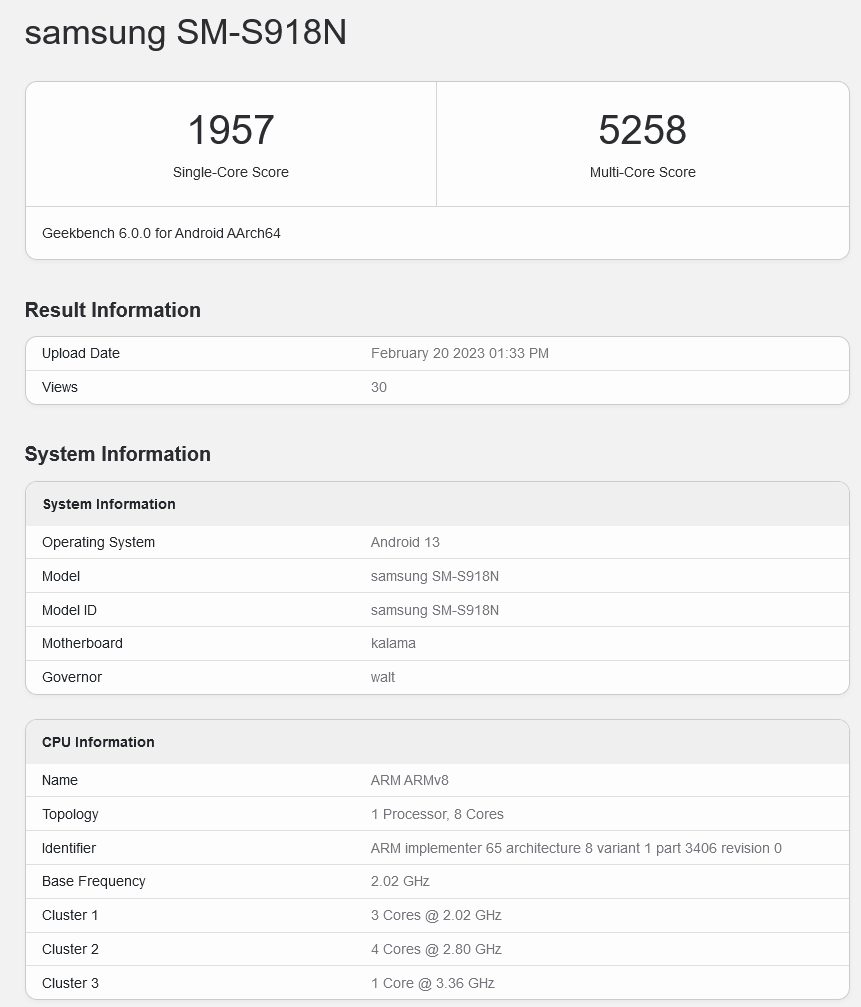Click the CPU Information table header
The width and height of the screenshot is (861, 1007).
[98, 742]
